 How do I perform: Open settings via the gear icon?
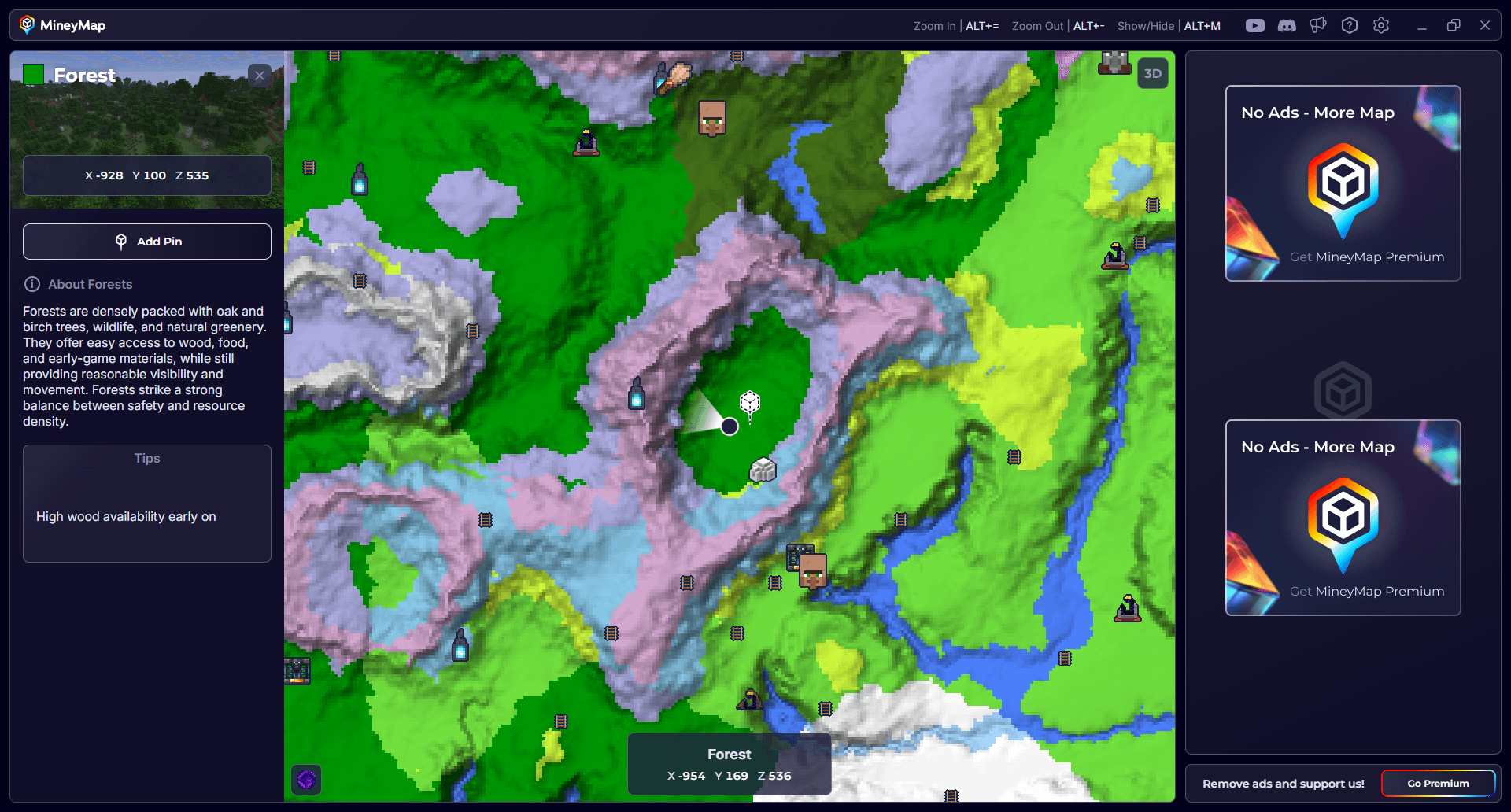point(1381,26)
